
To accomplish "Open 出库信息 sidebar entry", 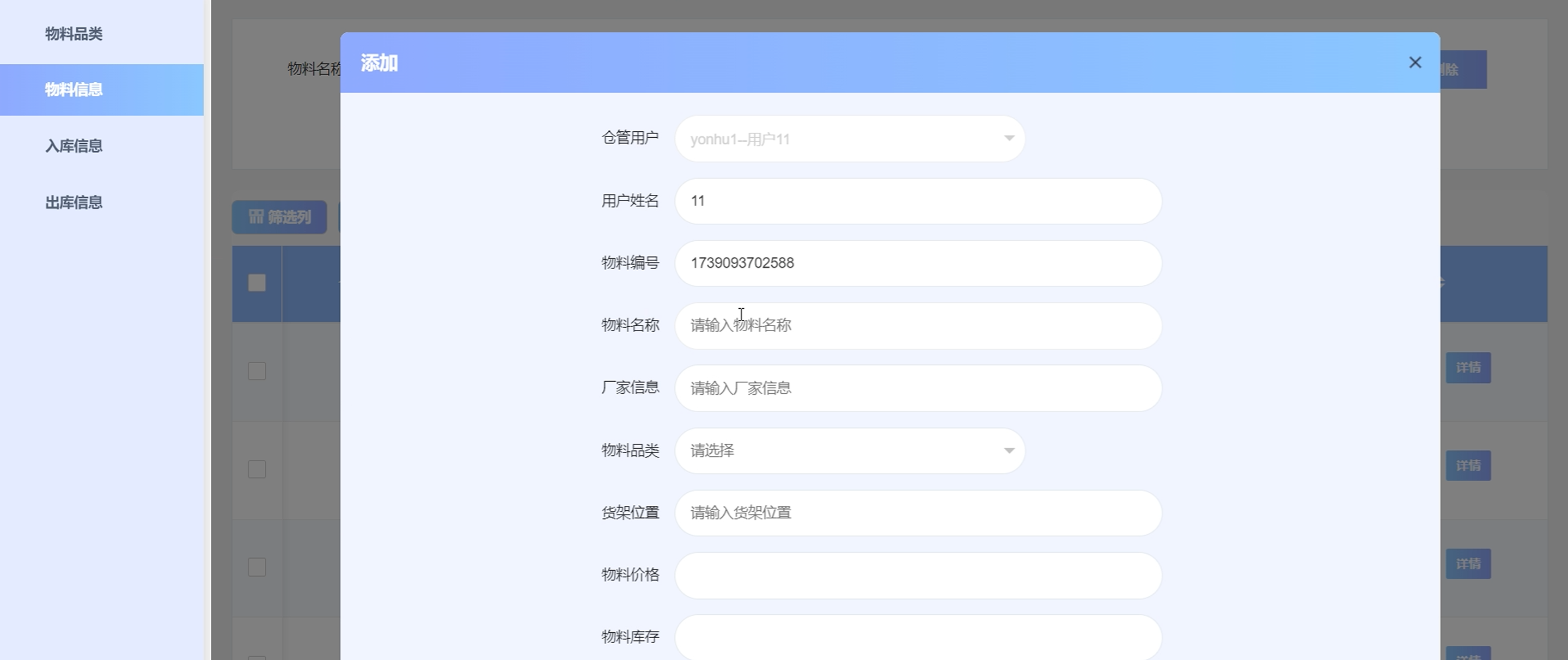I will pyautogui.click(x=74, y=202).
